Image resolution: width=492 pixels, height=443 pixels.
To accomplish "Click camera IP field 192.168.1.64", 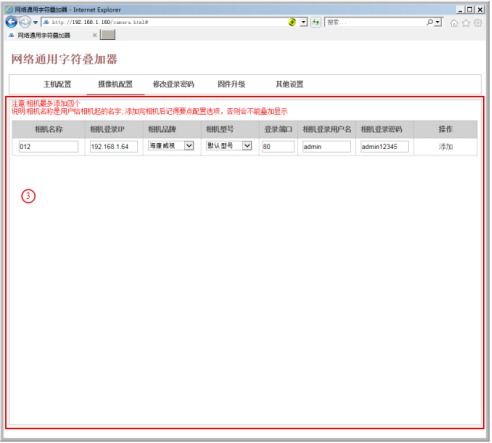I will [114, 147].
